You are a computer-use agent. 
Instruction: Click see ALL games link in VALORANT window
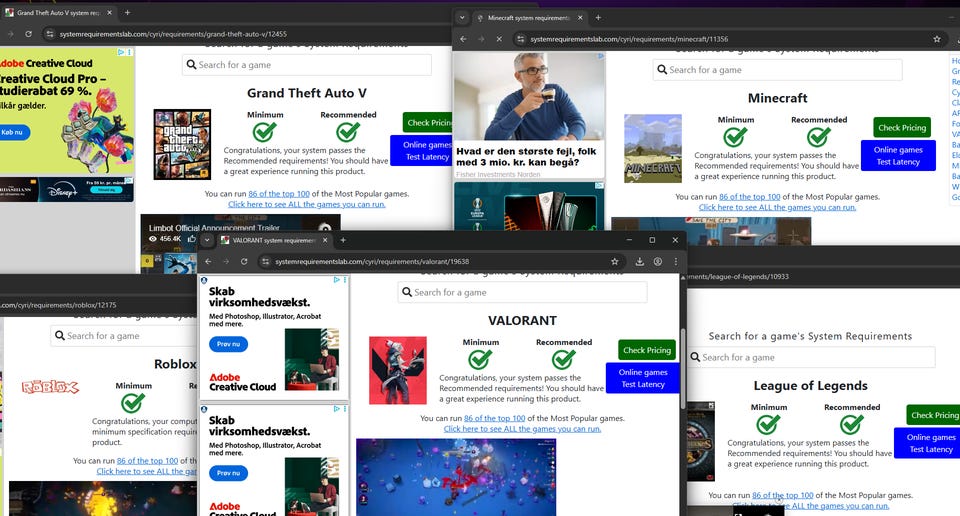[x=522, y=429]
